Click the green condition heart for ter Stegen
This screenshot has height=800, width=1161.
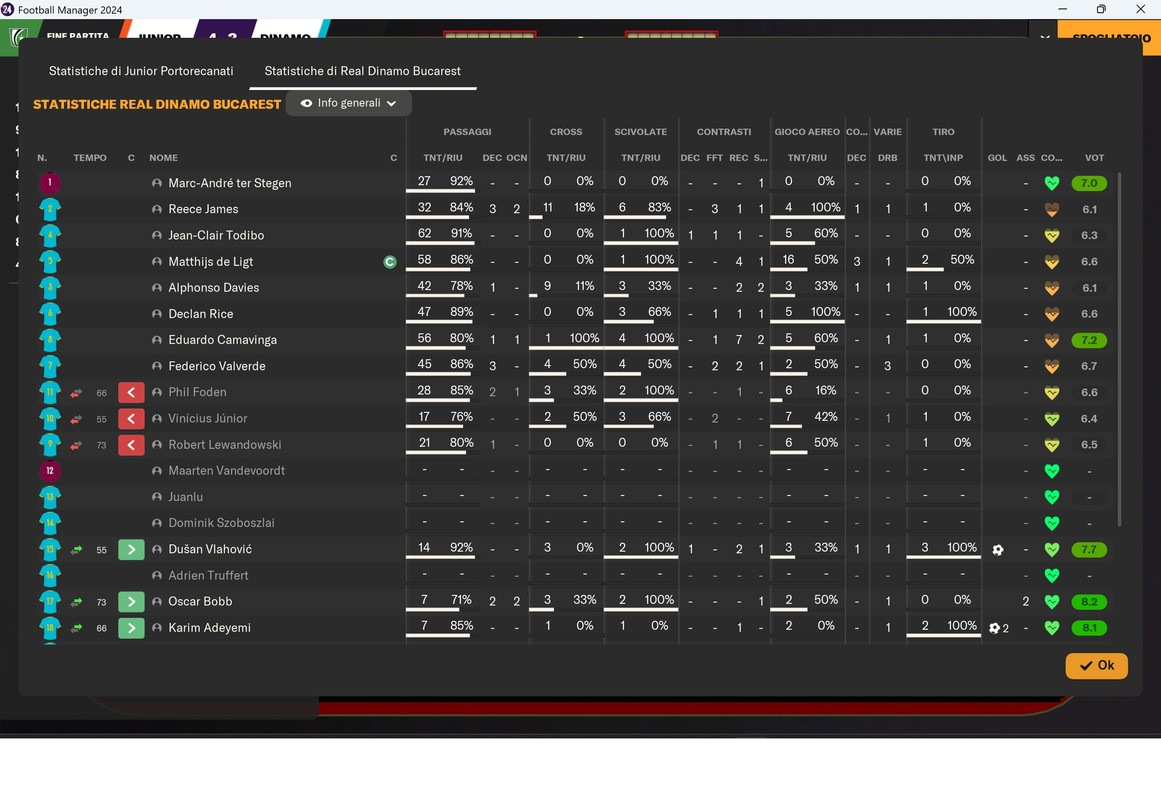tap(1051, 183)
